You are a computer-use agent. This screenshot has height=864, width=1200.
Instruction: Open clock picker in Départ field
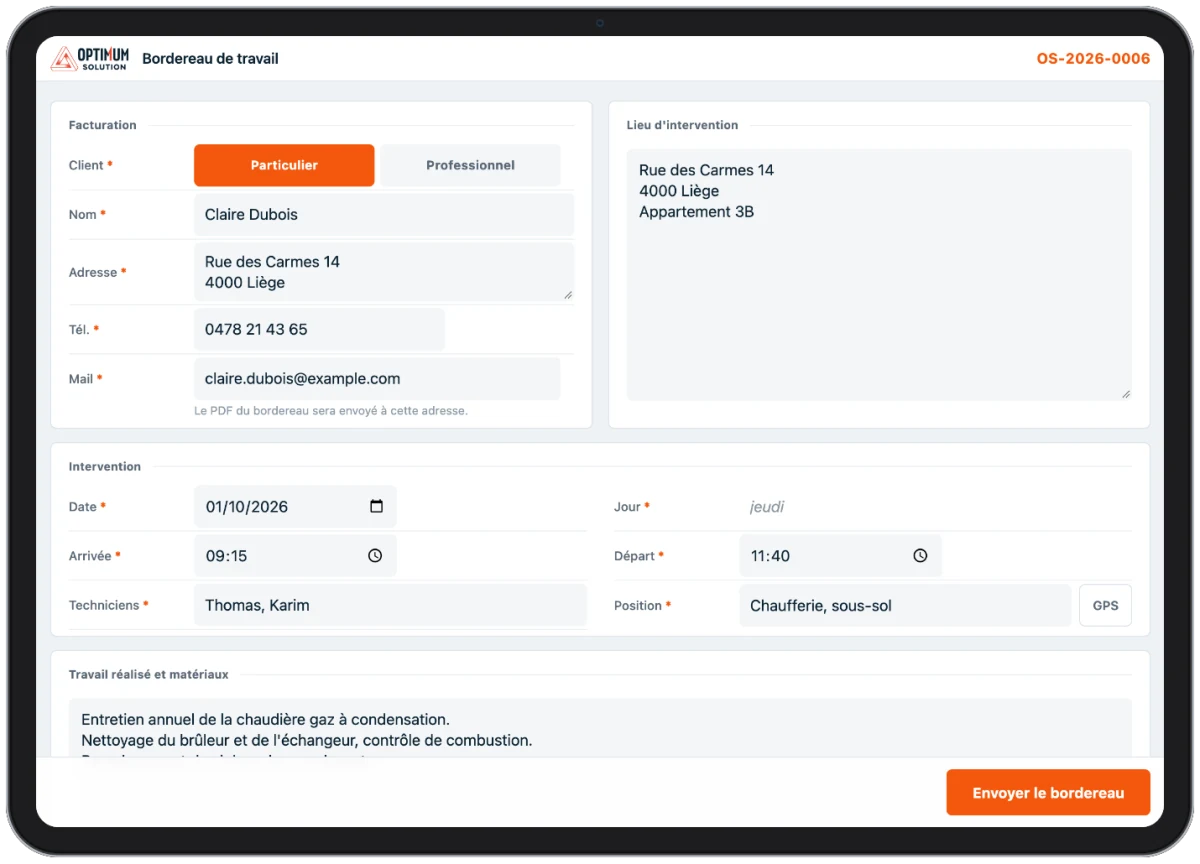920,555
